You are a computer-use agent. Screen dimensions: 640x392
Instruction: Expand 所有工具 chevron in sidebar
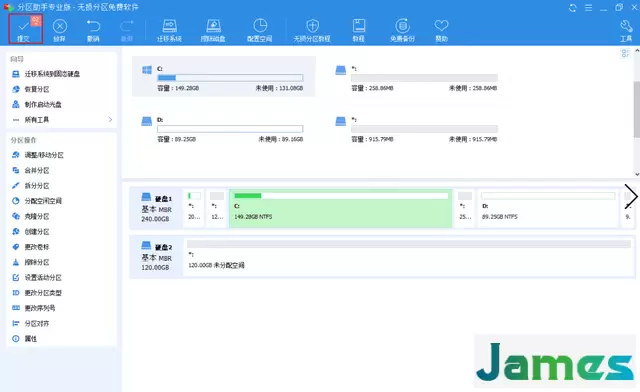(x=110, y=120)
